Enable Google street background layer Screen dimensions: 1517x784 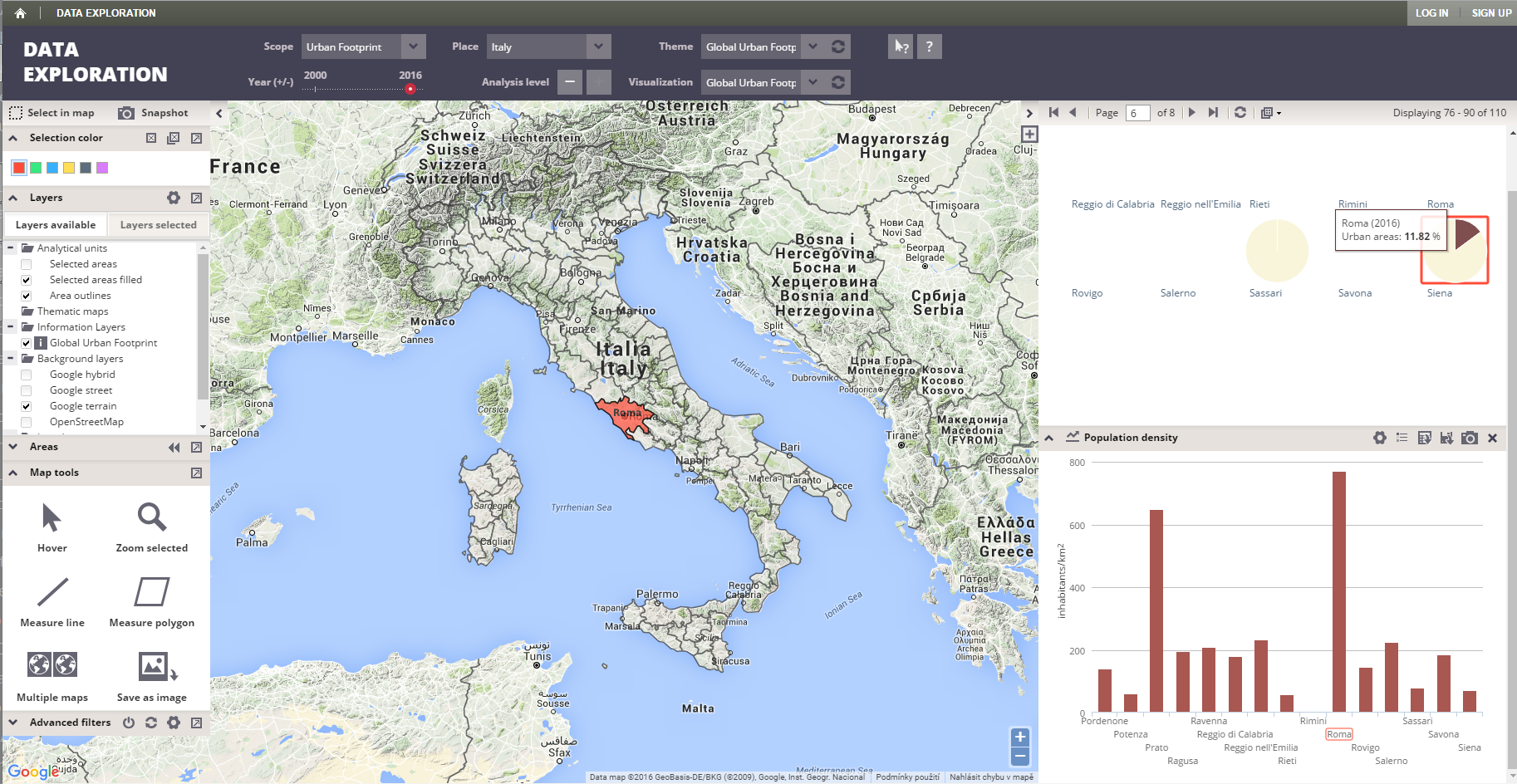27,390
